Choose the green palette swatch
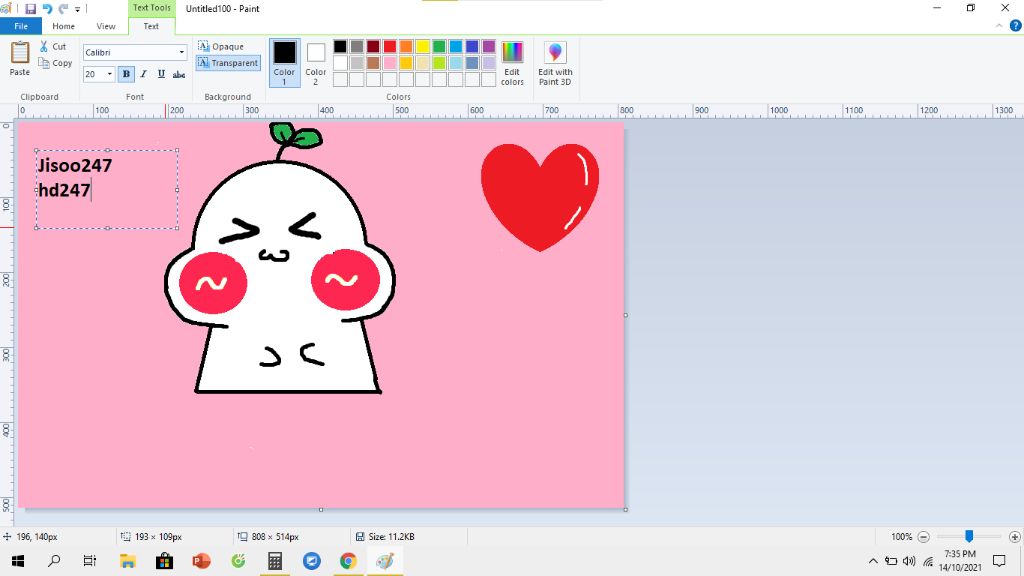The image size is (1024, 576). point(439,46)
